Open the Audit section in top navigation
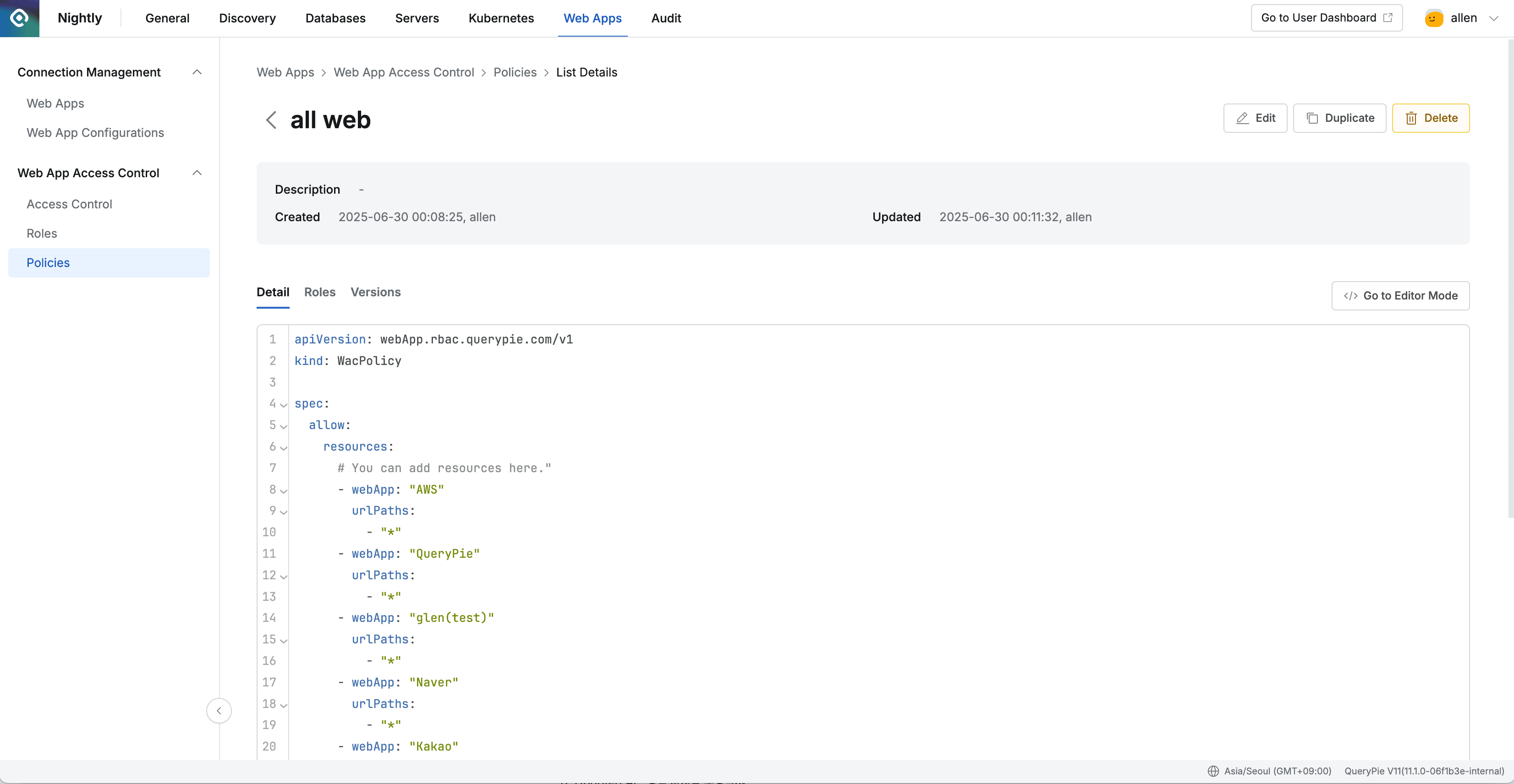This screenshot has height=784, width=1514. click(666, 18)
